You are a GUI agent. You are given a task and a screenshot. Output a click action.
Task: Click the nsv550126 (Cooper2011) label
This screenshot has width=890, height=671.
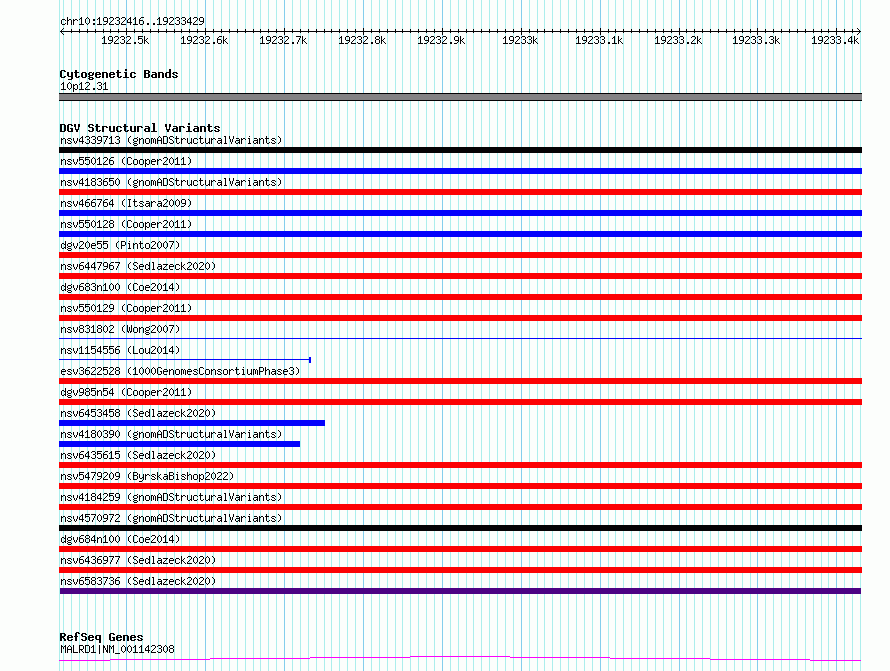click(x=126, y=161)
